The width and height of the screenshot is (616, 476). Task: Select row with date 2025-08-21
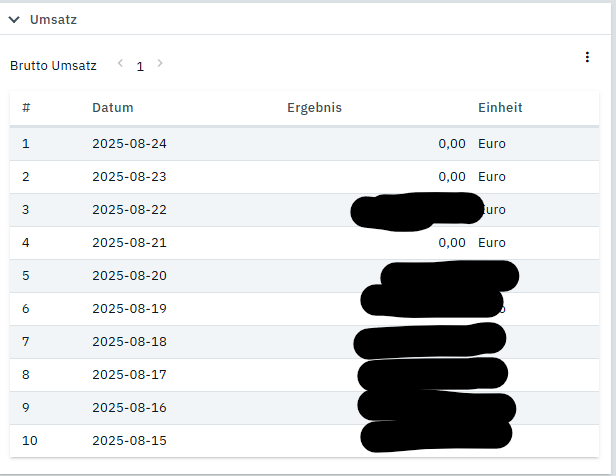[304, 243]
